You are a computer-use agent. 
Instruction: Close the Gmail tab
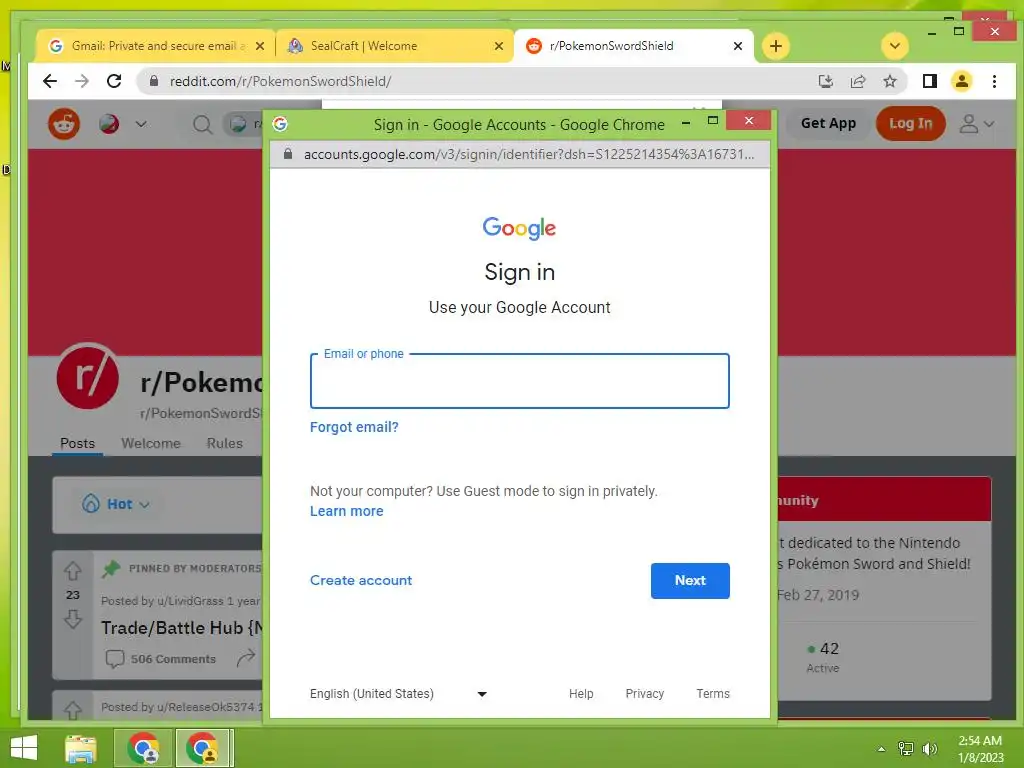260,46
